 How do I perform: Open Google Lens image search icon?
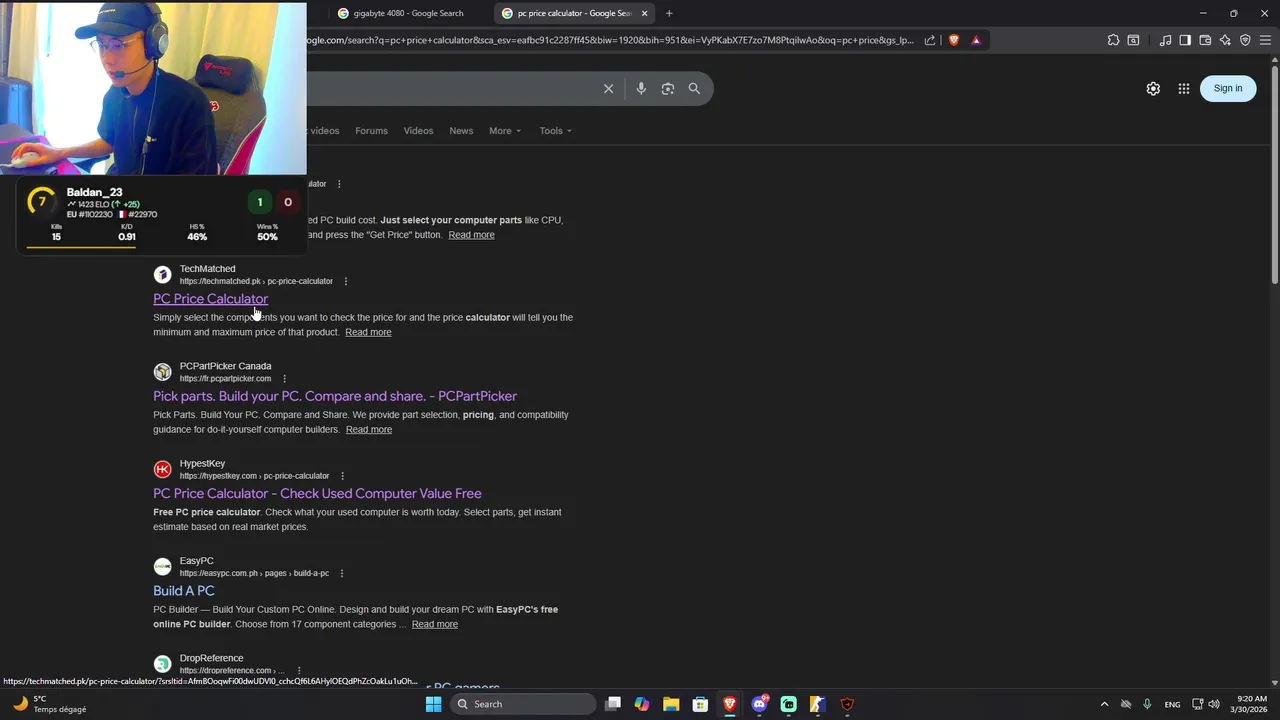668,88
